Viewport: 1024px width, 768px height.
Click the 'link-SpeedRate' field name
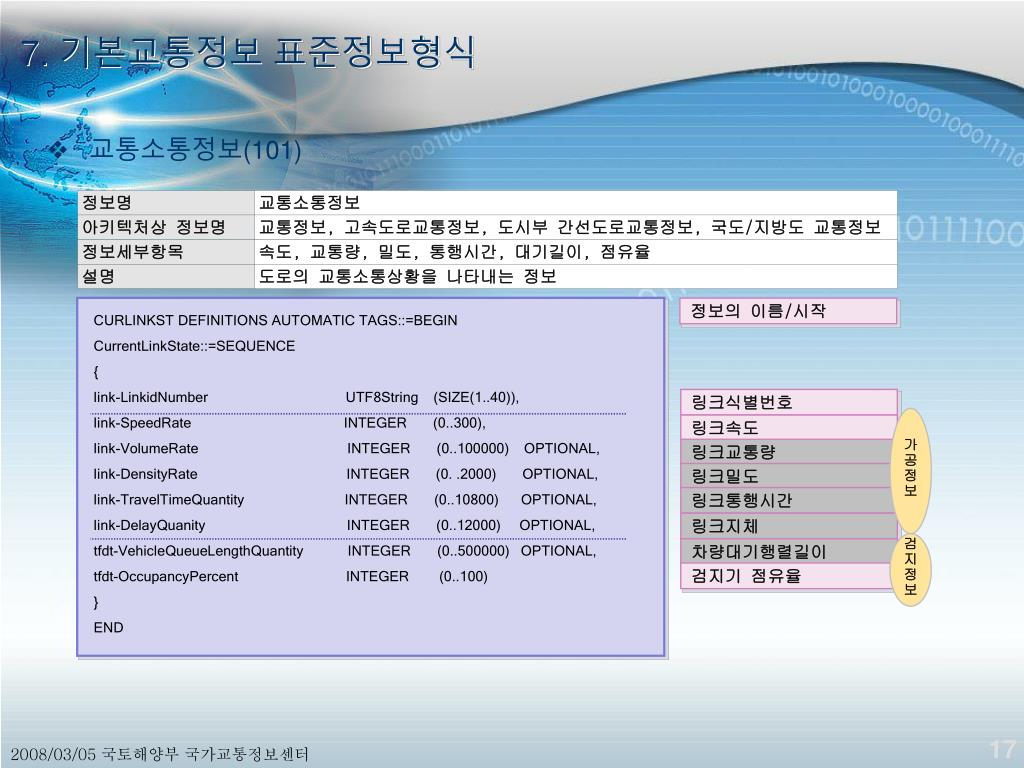point(142,423)
